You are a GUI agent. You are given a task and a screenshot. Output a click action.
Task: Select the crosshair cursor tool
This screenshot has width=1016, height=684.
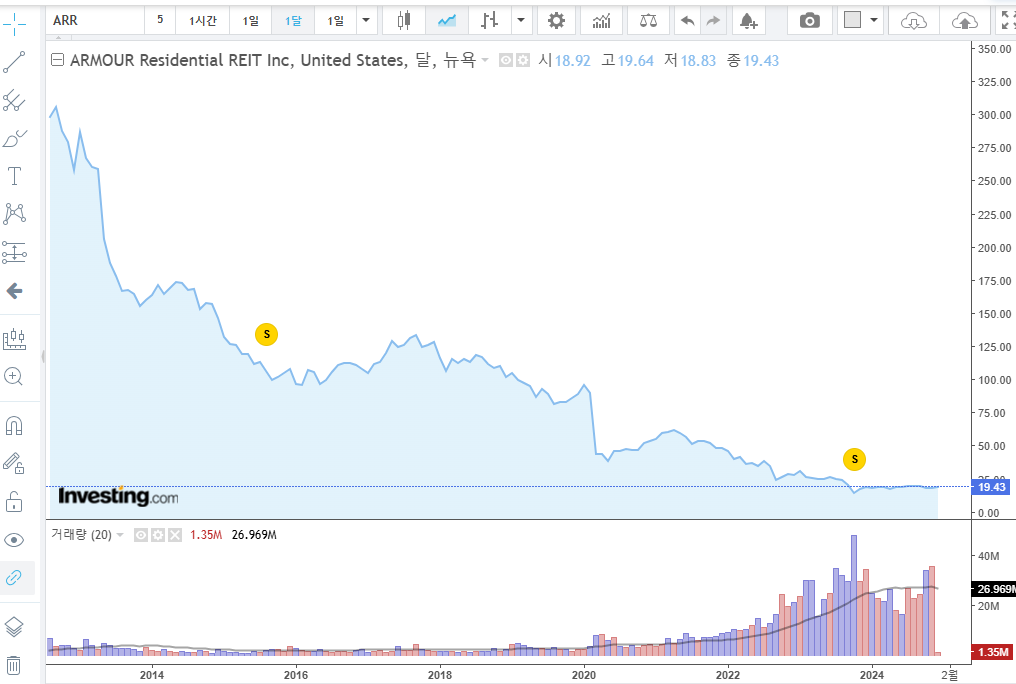click(14, 25)
